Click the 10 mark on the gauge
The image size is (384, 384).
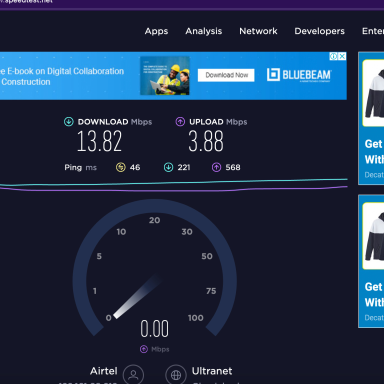[121, 232]
